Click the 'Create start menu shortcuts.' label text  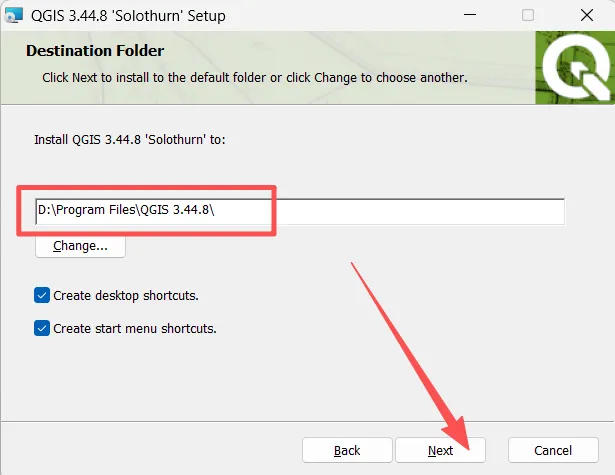pos(135,328)
